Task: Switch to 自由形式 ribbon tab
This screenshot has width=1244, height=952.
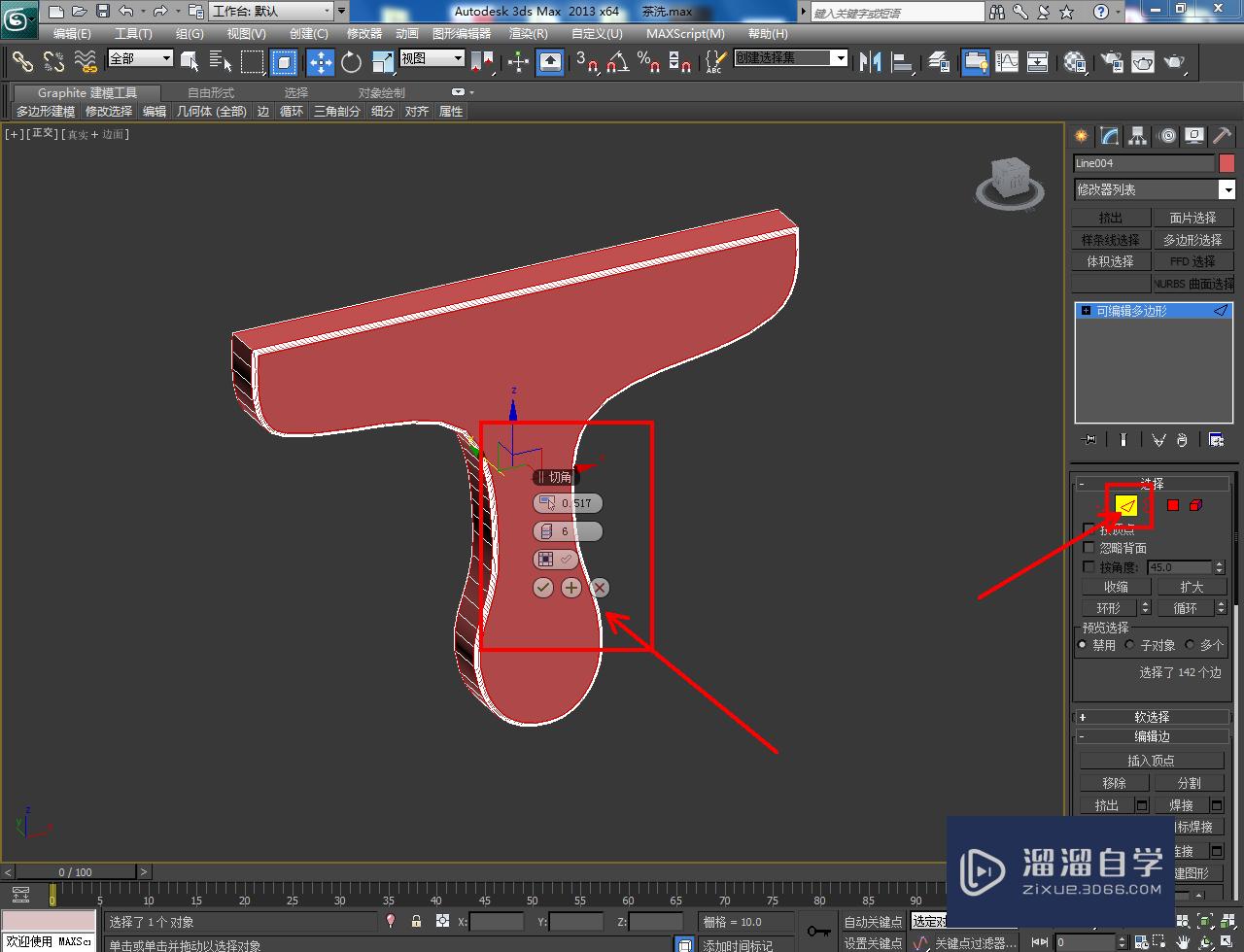Action: [x=211, y=93]
